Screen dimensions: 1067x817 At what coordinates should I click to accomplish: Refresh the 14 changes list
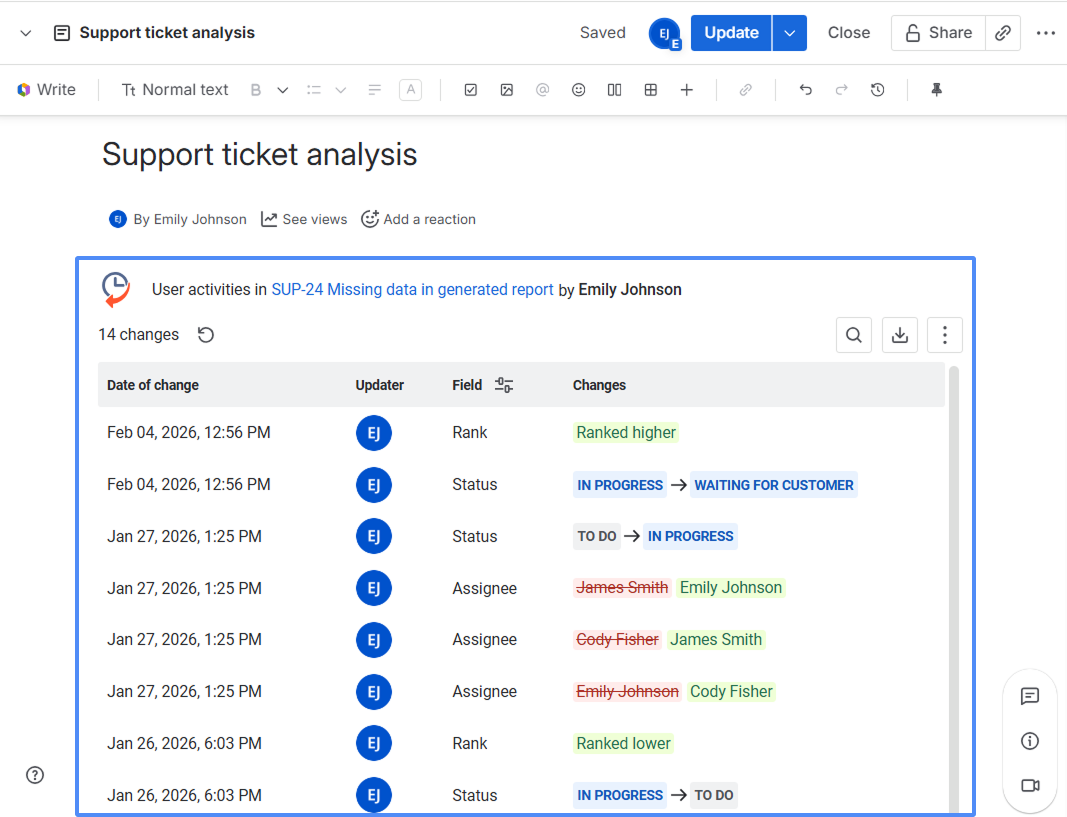(x=206, y=335)
